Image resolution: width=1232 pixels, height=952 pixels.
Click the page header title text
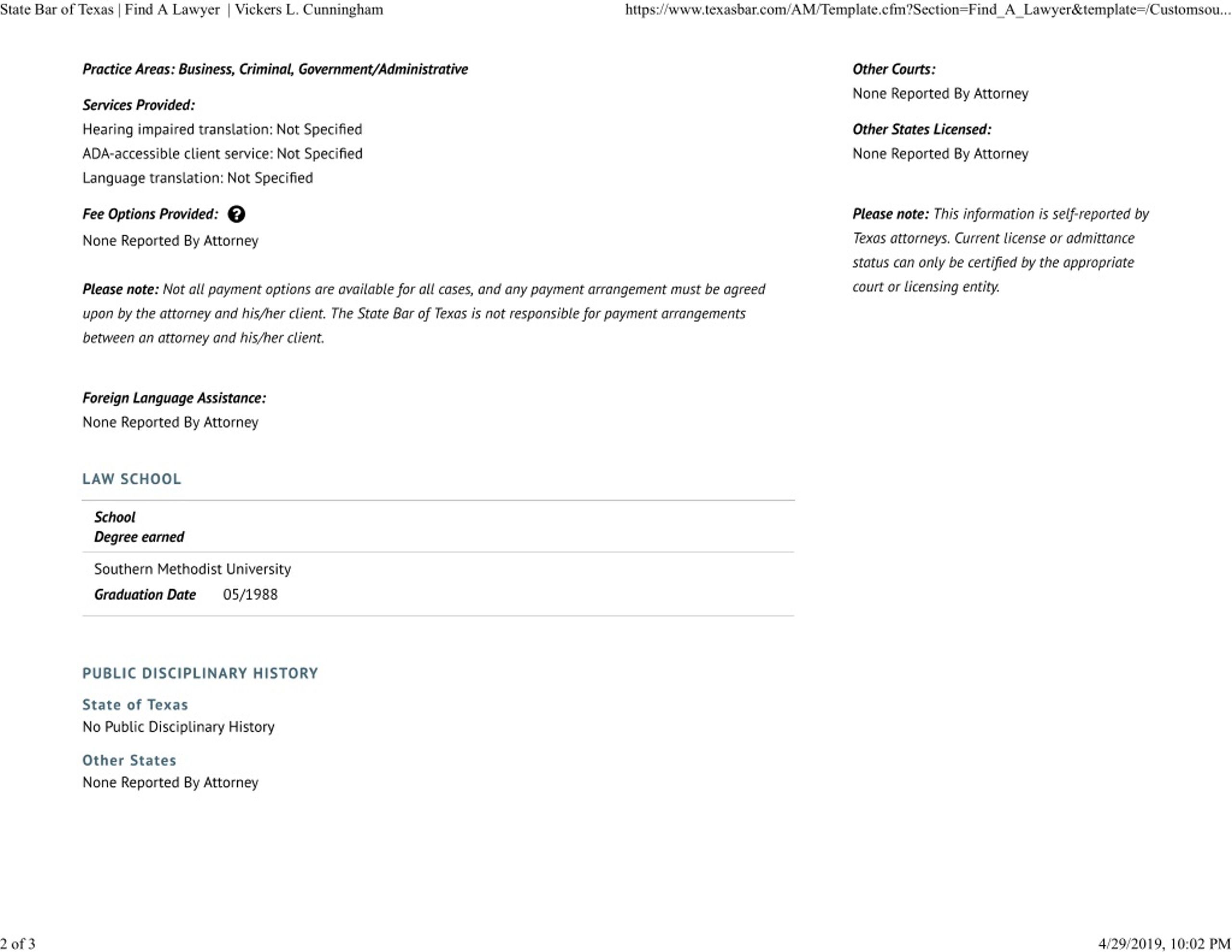pos(191,10)
